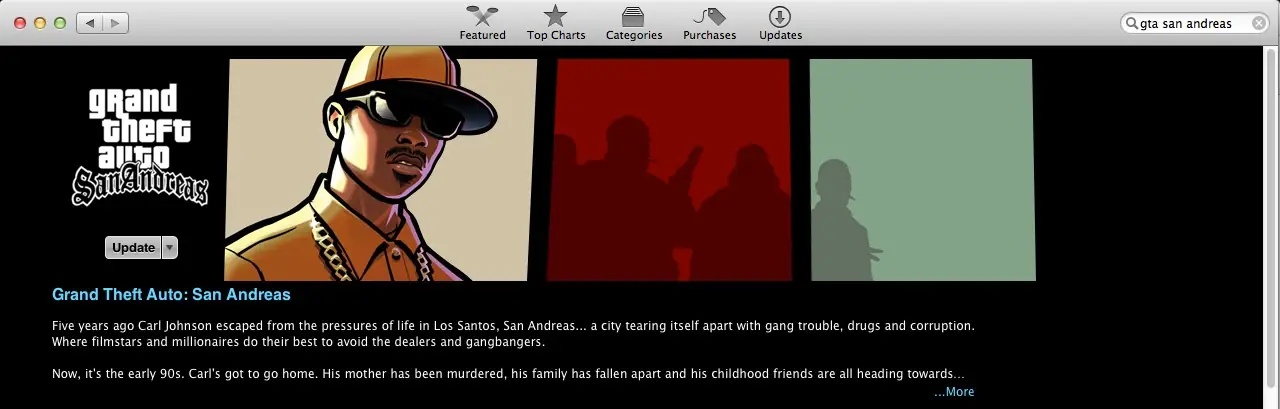The width and height of the screenshot is (1280, 409).
Task: Go back with the left arrow button
Action: [x=90, y=22]
